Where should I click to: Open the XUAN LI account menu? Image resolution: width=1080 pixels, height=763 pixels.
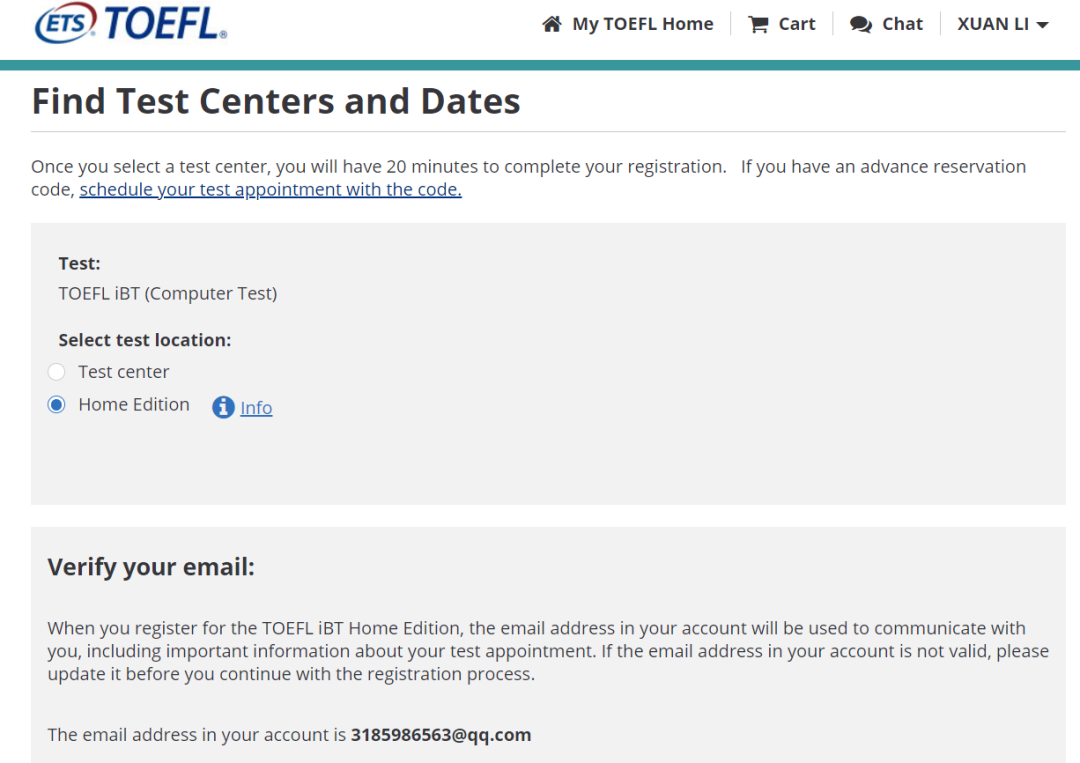(993, 24)
